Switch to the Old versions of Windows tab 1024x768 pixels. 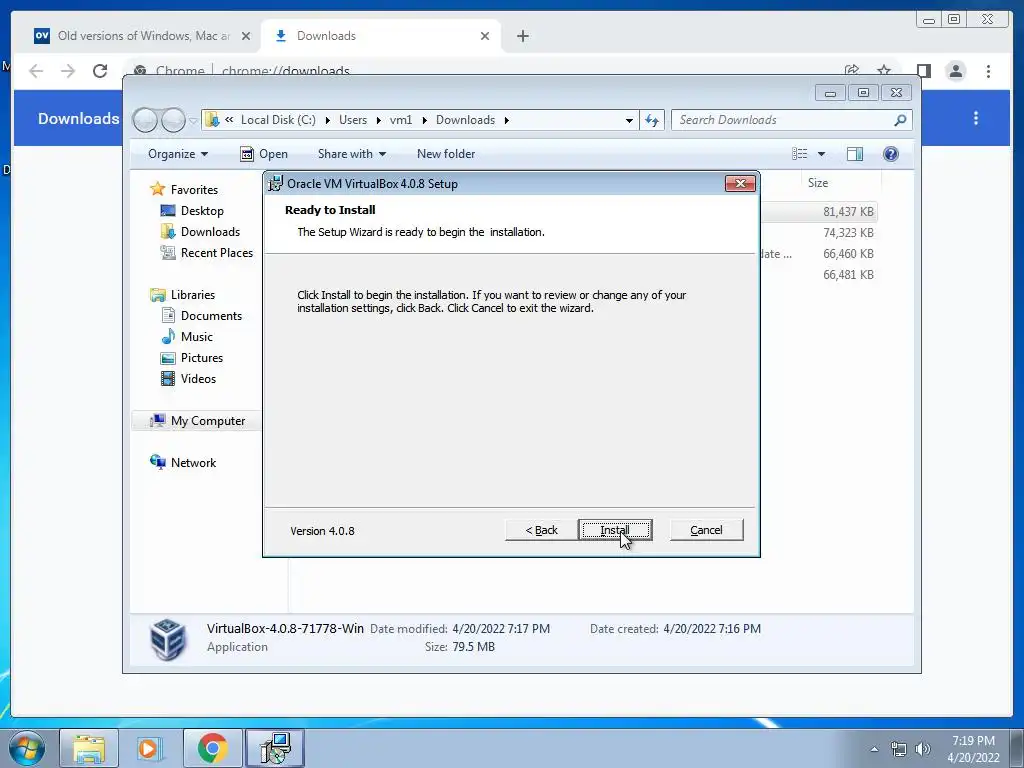click(142, 36)
